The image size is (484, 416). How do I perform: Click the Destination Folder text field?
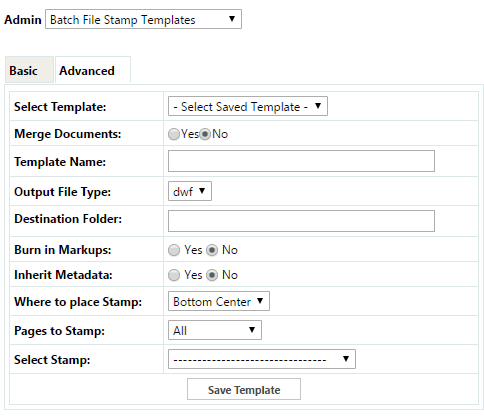click(x=301, y=221)
